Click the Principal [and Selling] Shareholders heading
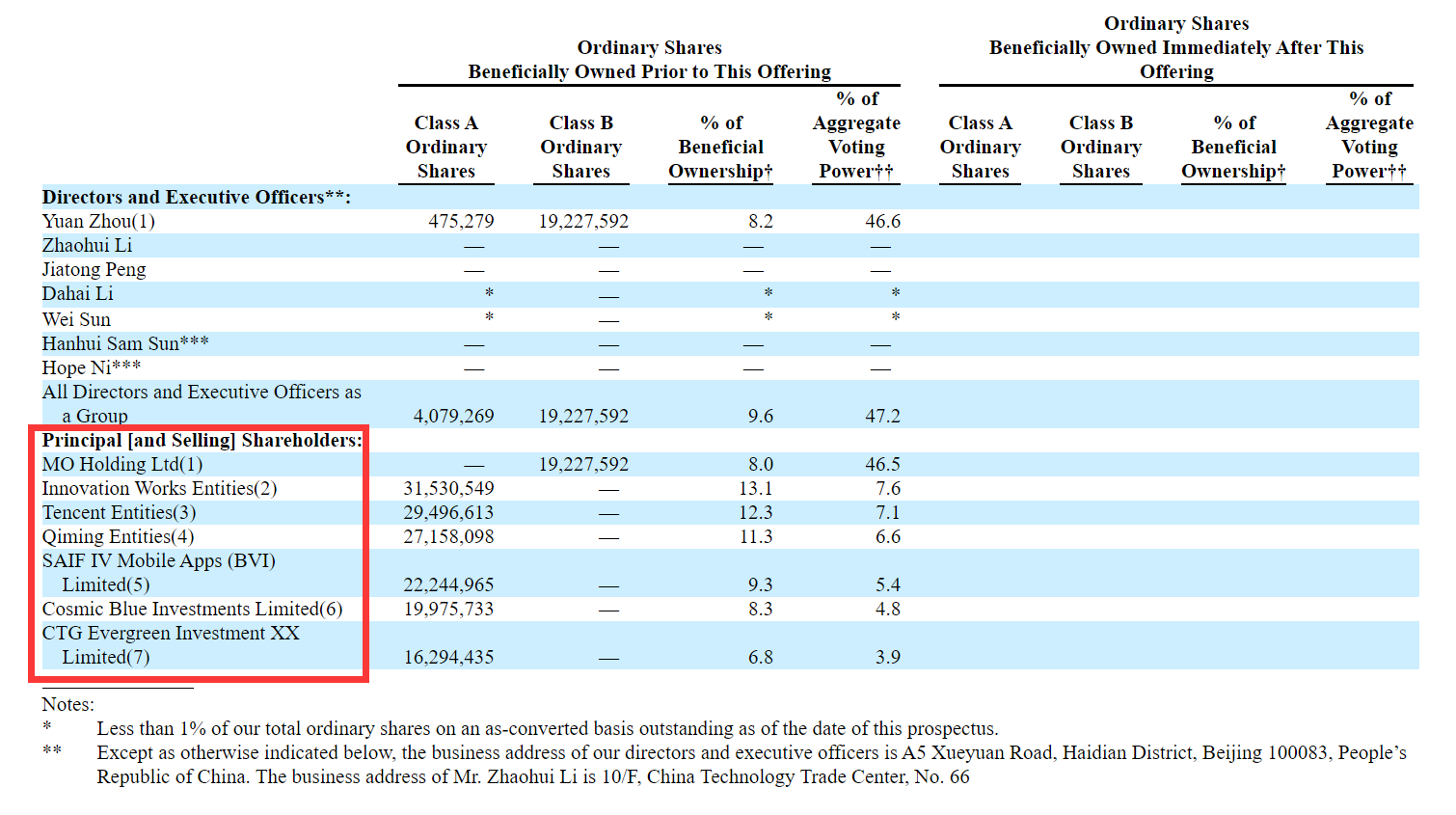 coord(202,441)
